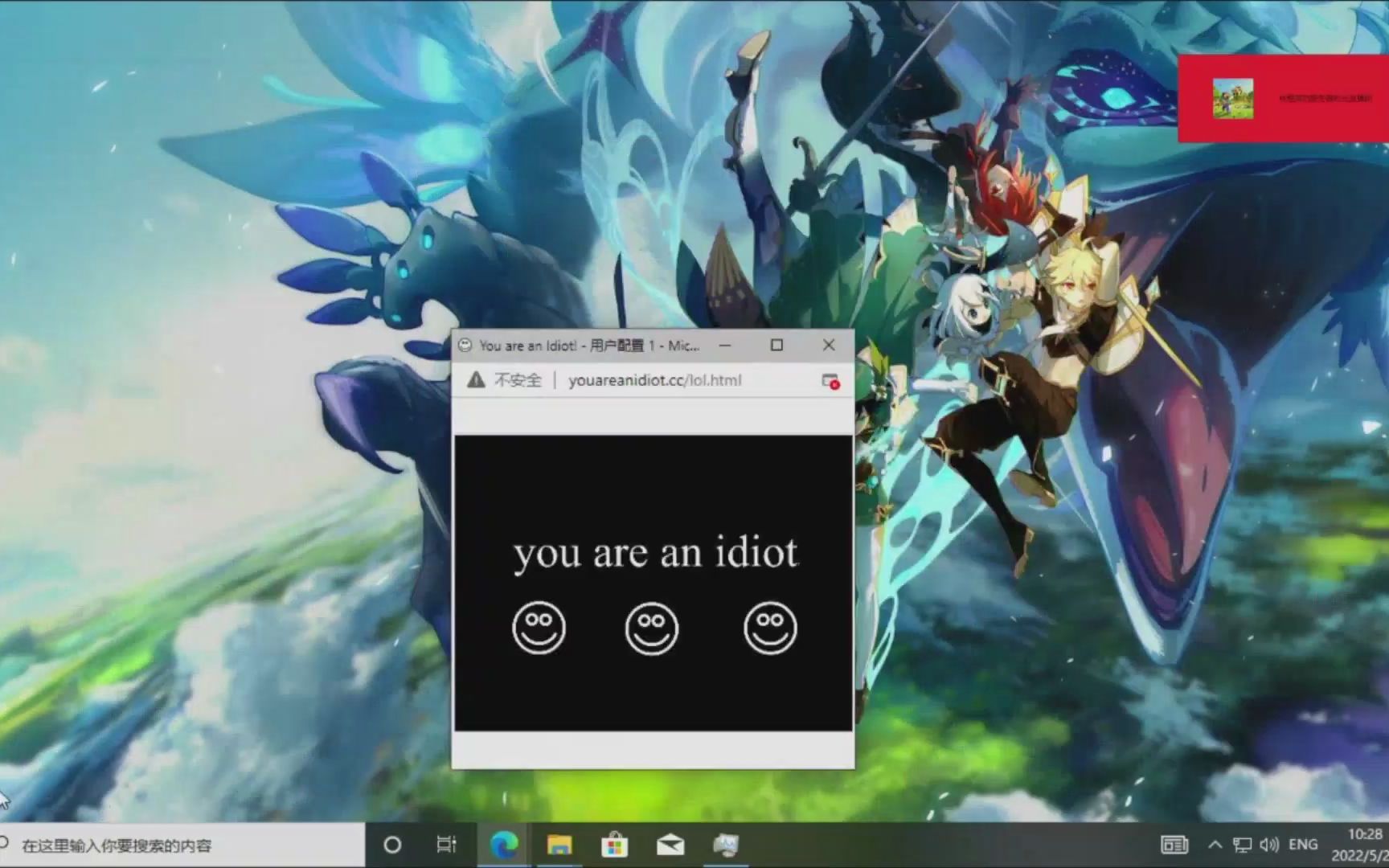Close the You are an Idiot window

click(829, 346)
